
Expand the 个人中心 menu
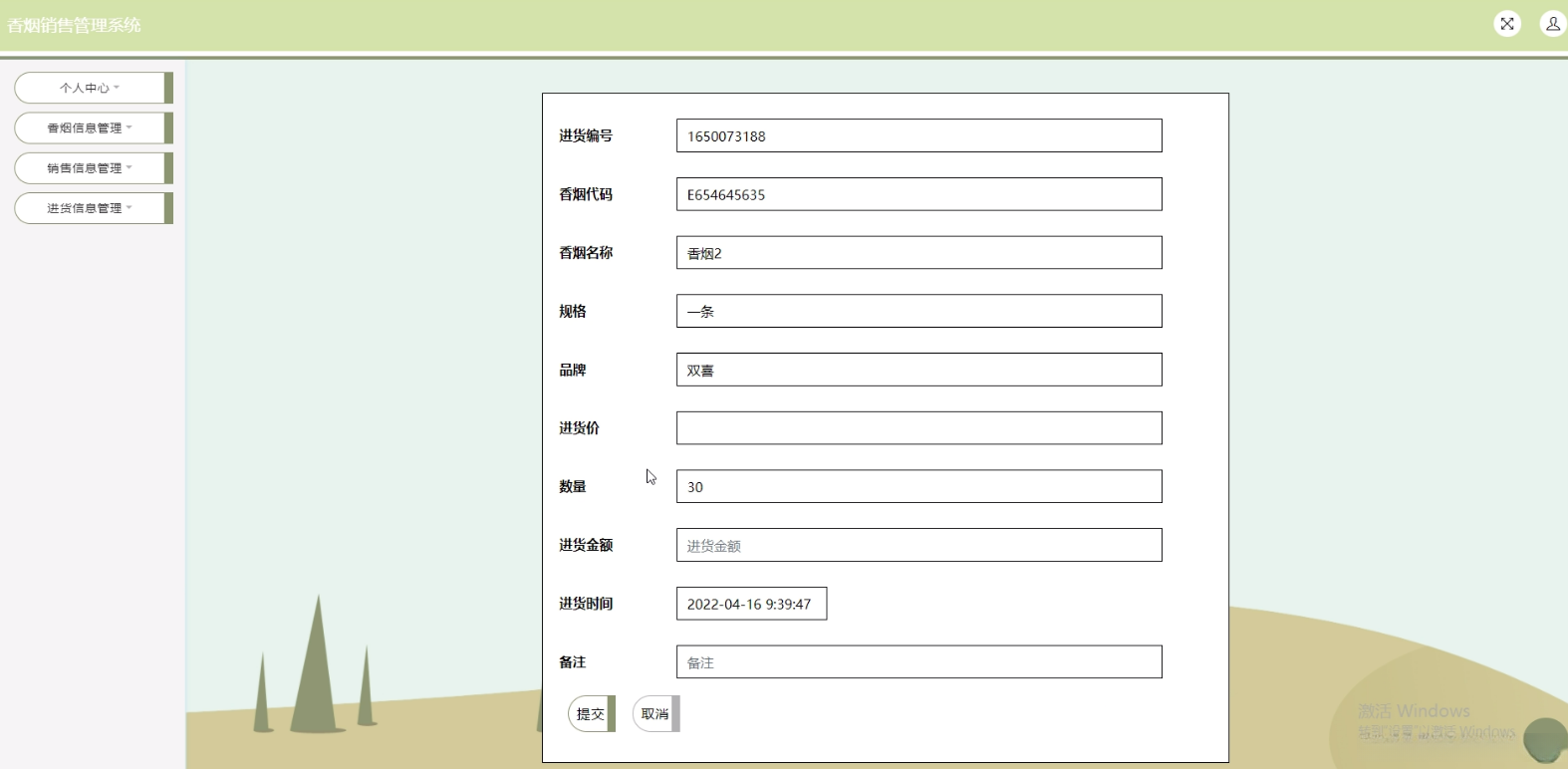94,88
